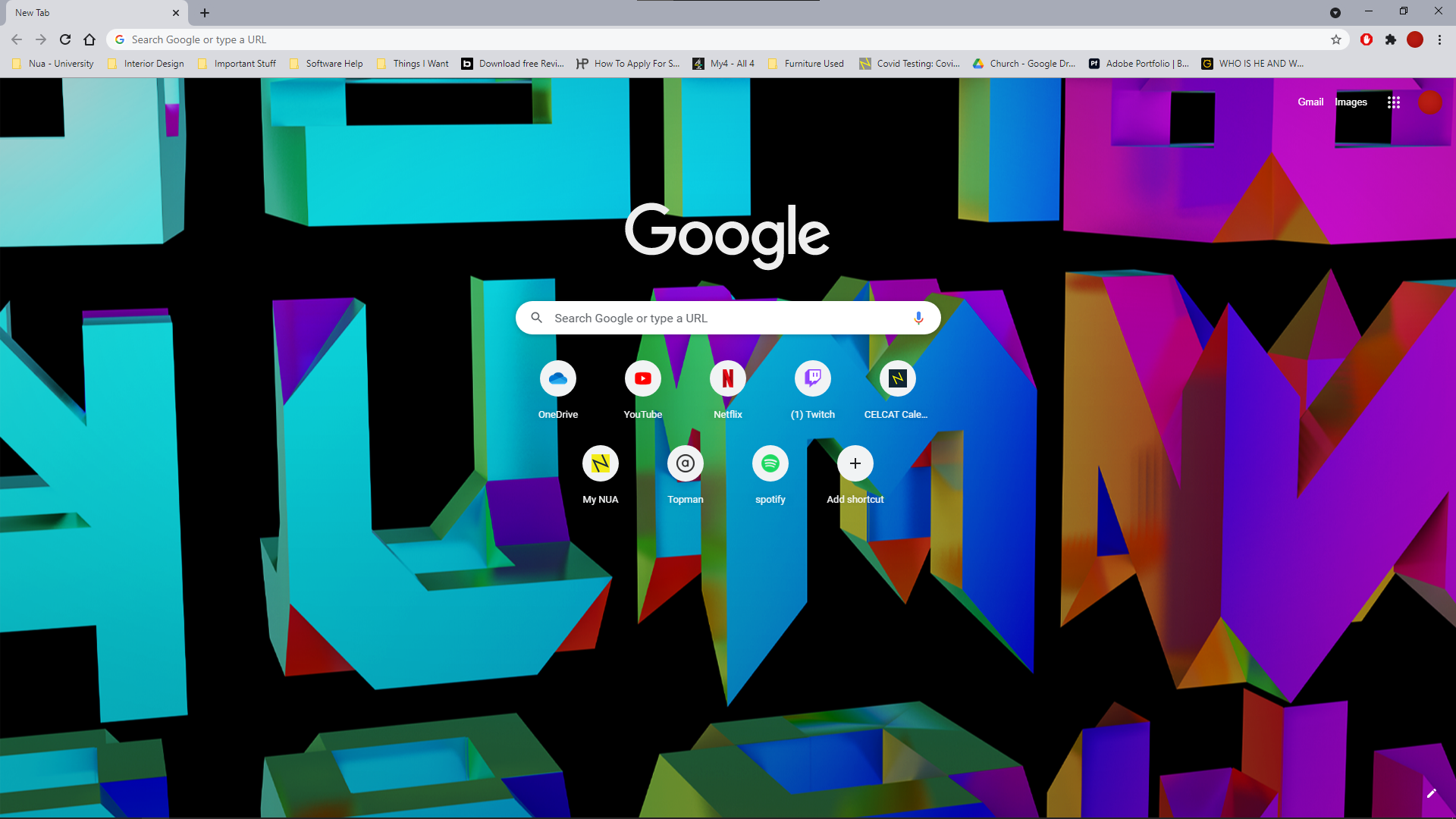Open the Netflix shortcut
Image resolution: width=1456 pixels, height=819 pixels.
728,391
